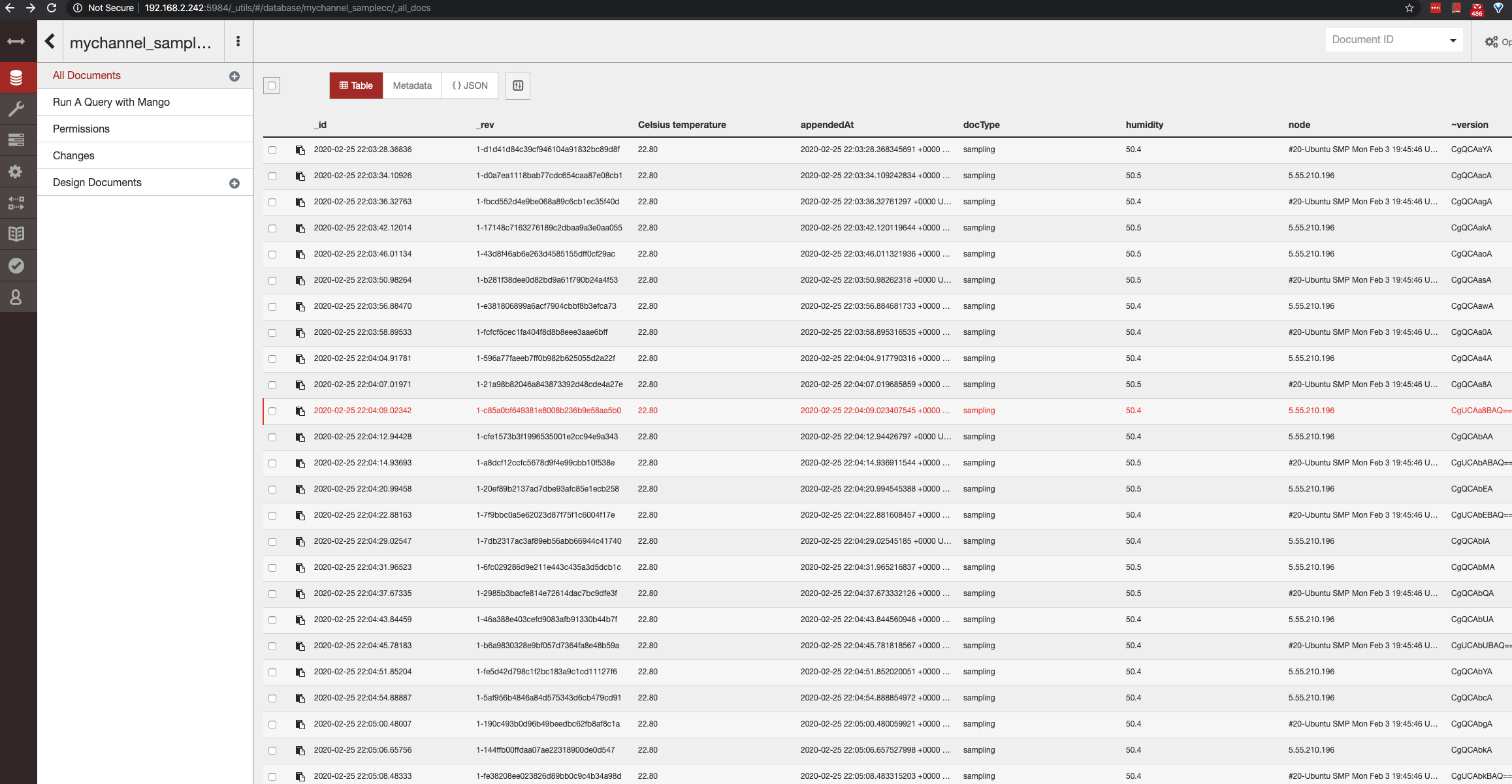Toggle the select-all documents checkbox
This screenshot has width=1512, height=784.
(x=272, y=86)
